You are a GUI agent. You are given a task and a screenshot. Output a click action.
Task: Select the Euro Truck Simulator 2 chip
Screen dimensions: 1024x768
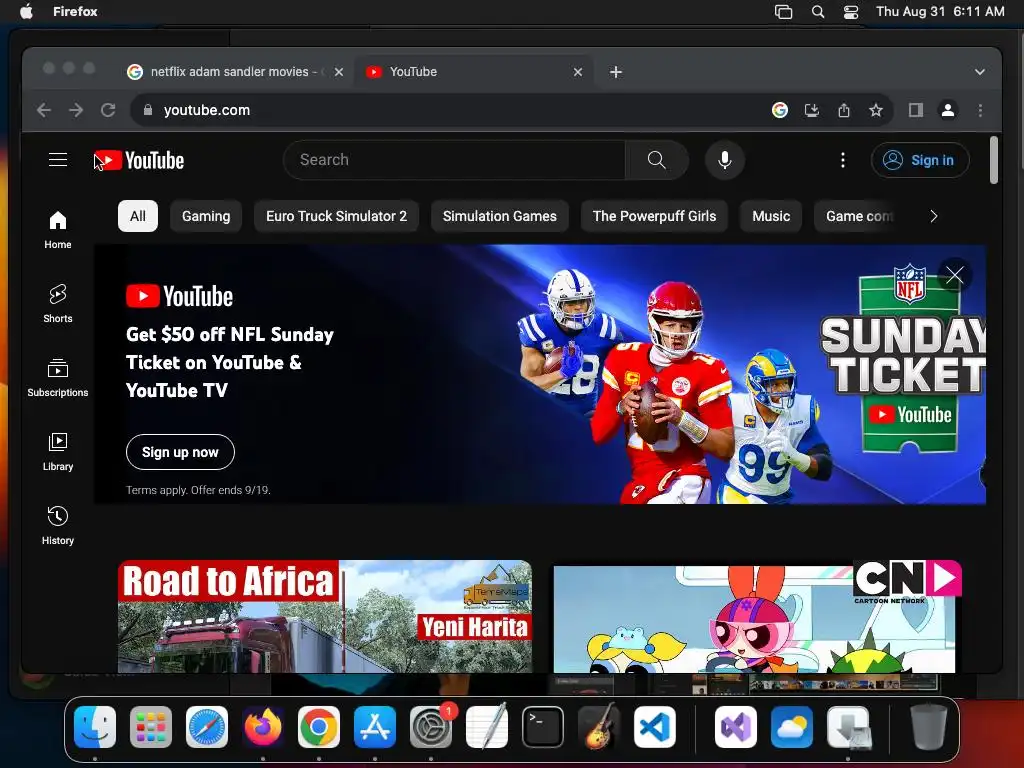[336, 216]
